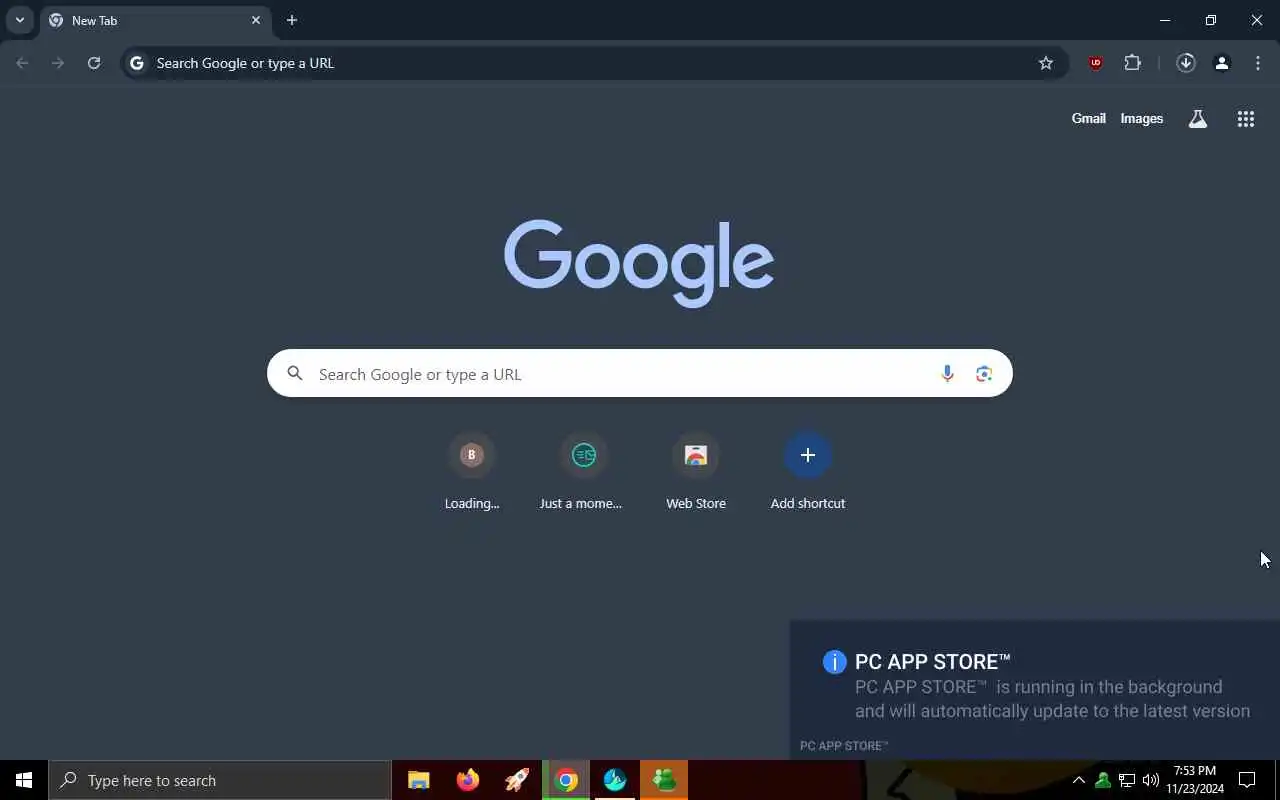Open the Images link
1280x800 pixels.
click(x=1142, y=119)
